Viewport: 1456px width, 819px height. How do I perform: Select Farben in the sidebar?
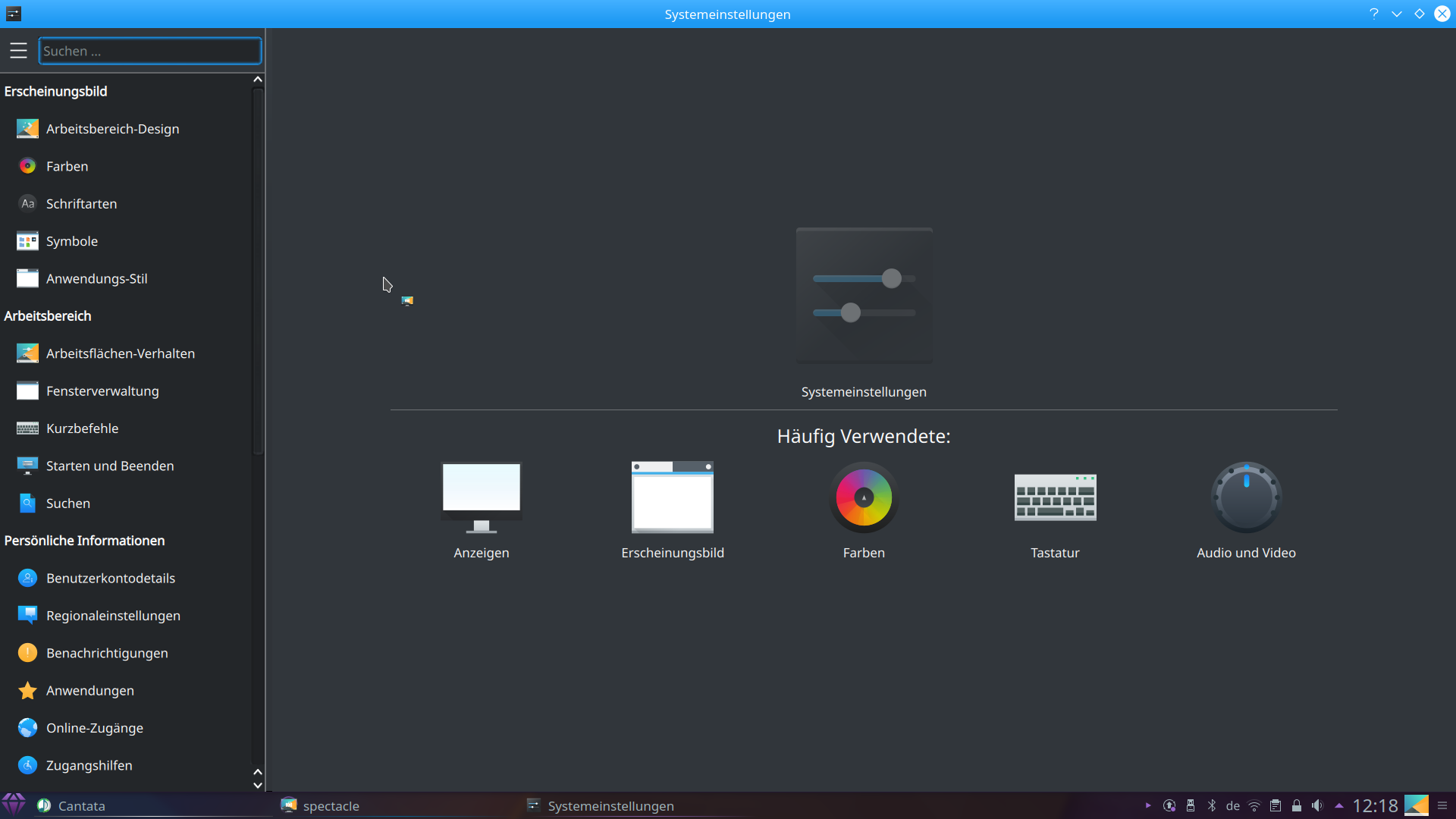[x=67, y=166]
